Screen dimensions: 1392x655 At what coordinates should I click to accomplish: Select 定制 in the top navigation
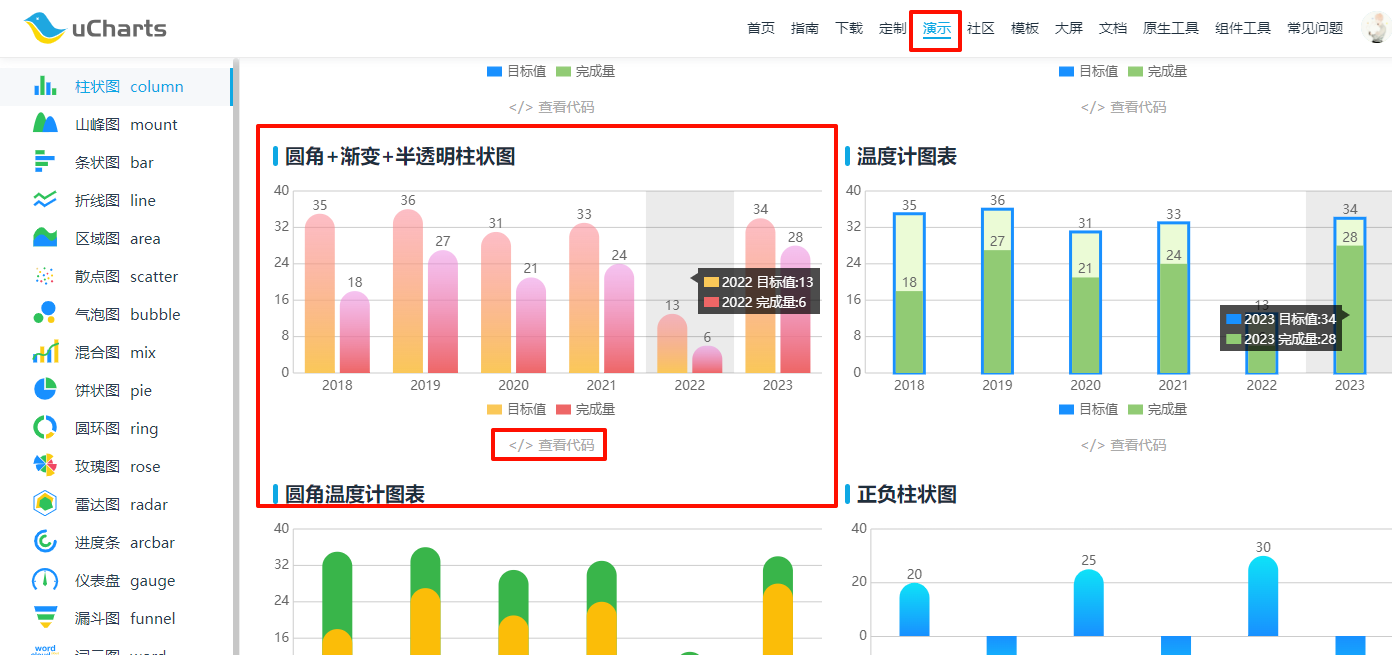click(893, 28)
